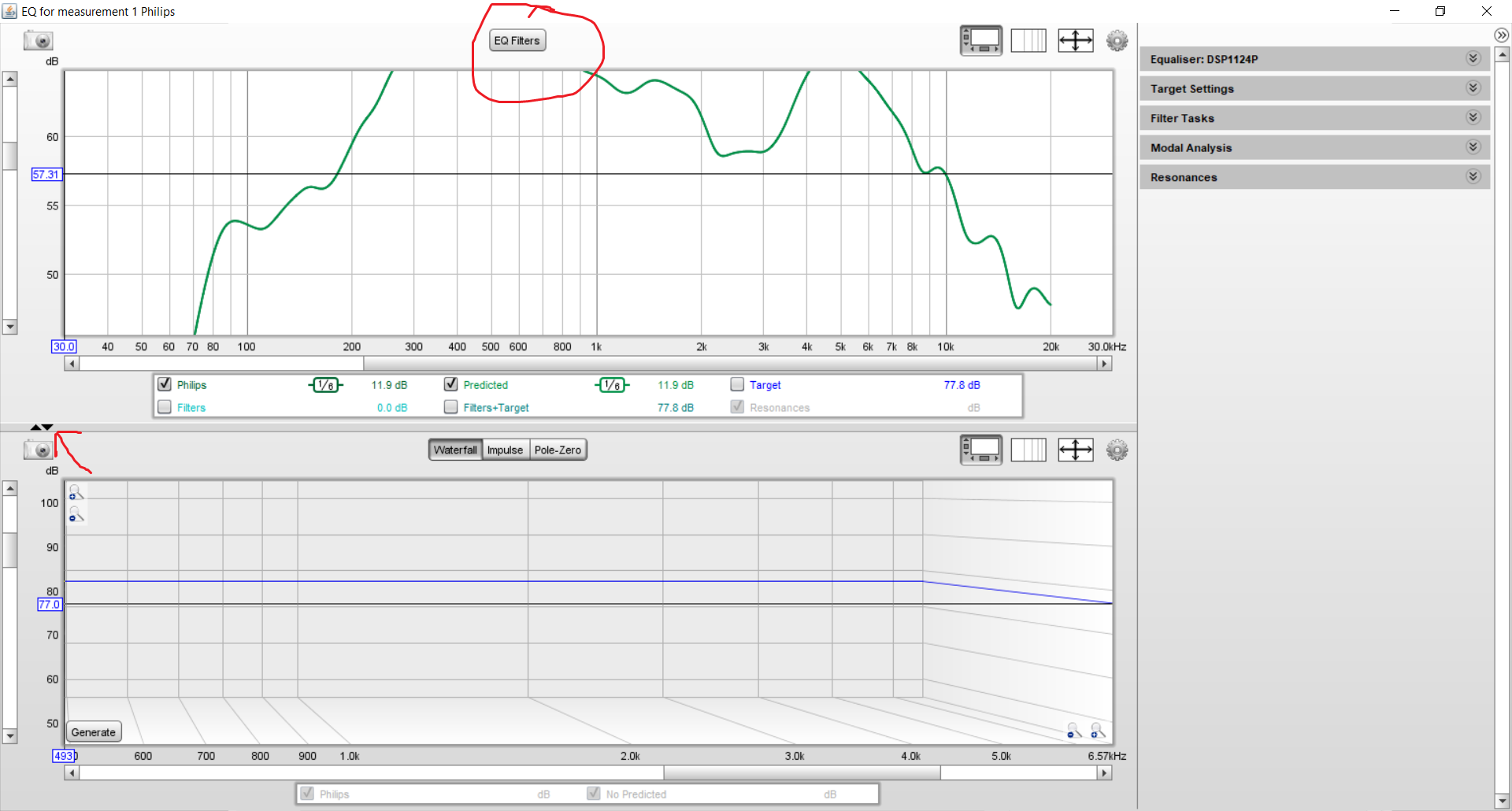Viewport: 1512px width, 811px height.
Task: Click Filters+Target 77.8 dB value
Action: [676, 408]
